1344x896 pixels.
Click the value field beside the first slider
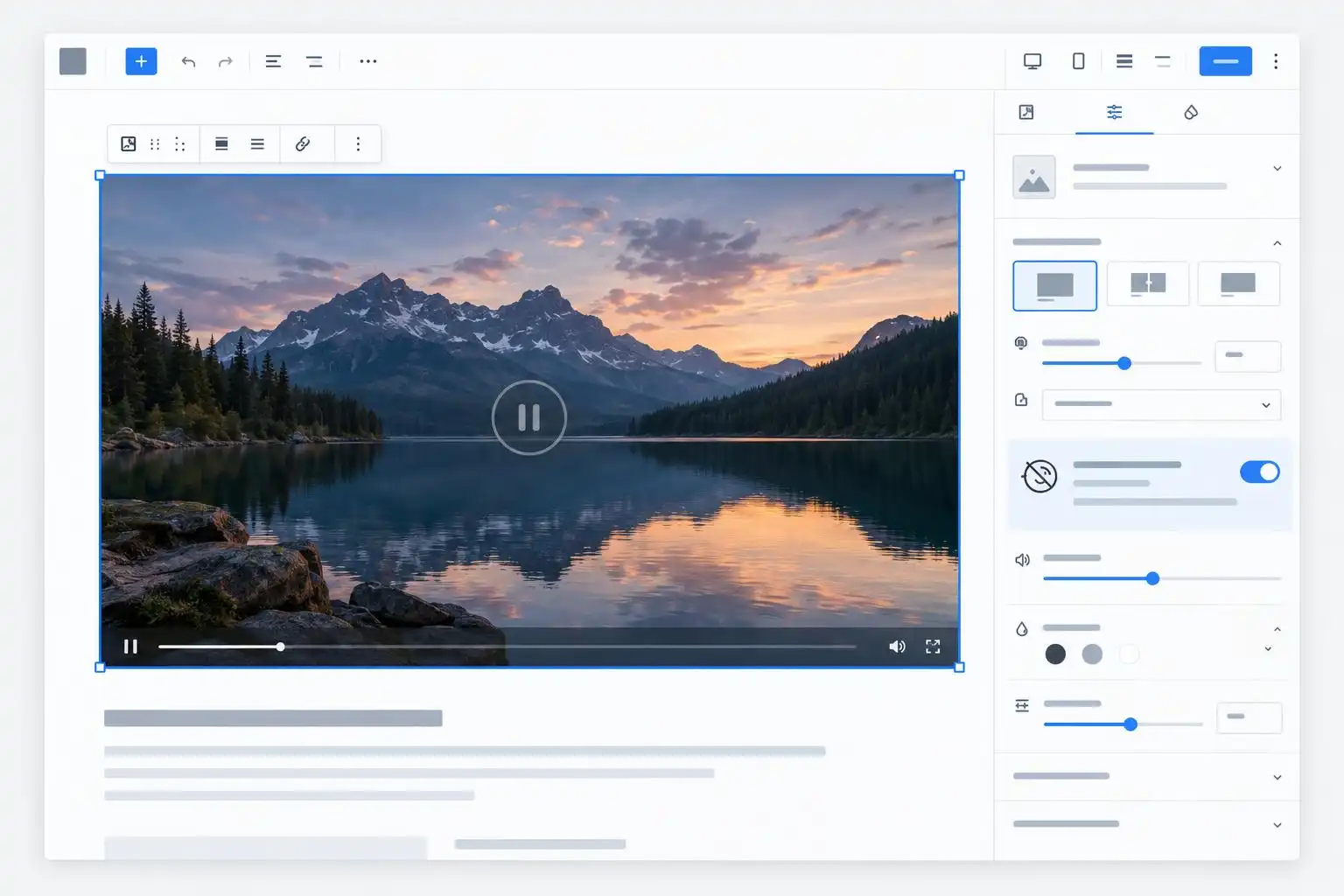pyautogui.click(x=1248, y=356)
